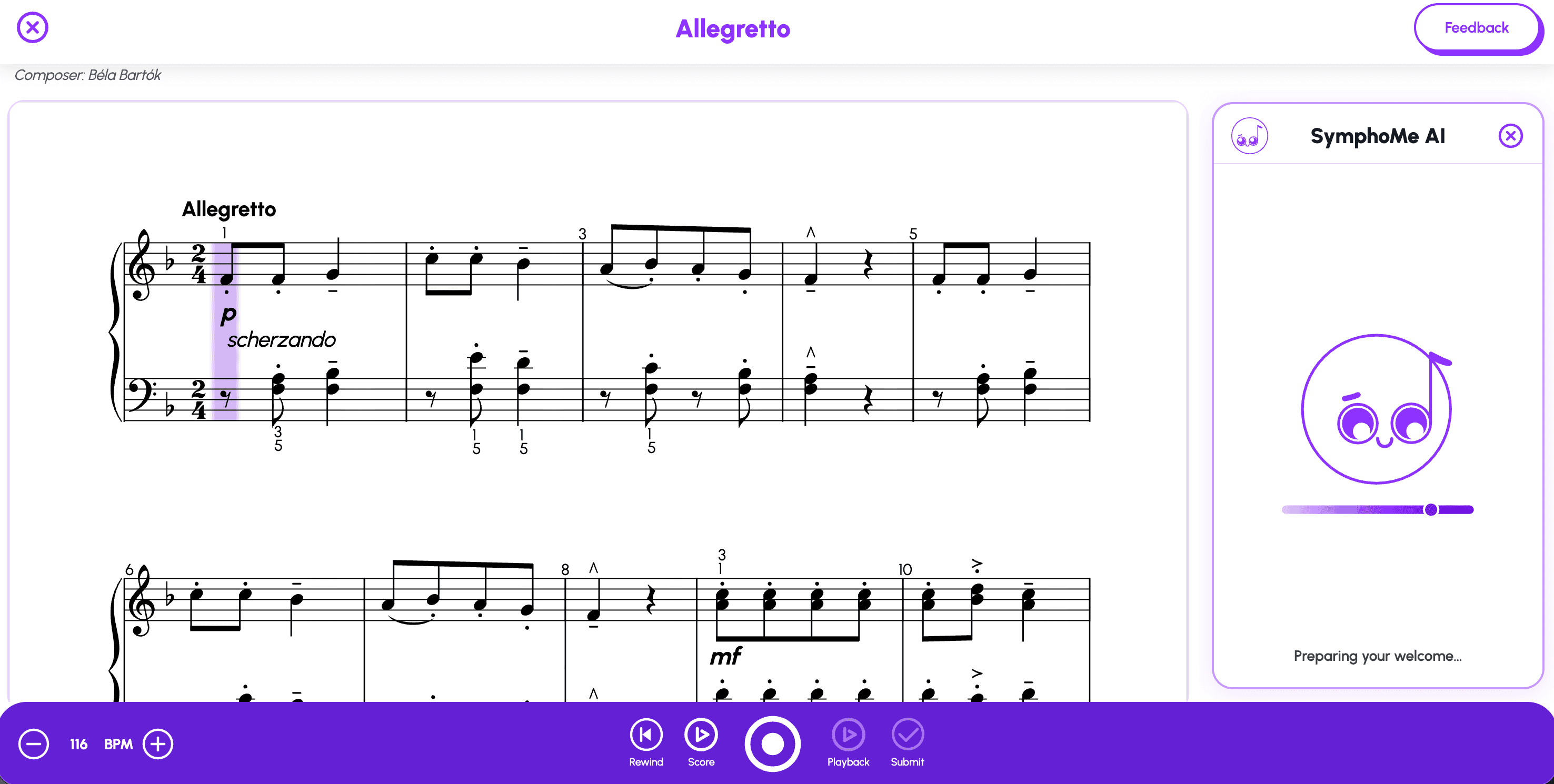1554x784 pixels.
Task: Play the Score audio
Action: tap(701, 742)
